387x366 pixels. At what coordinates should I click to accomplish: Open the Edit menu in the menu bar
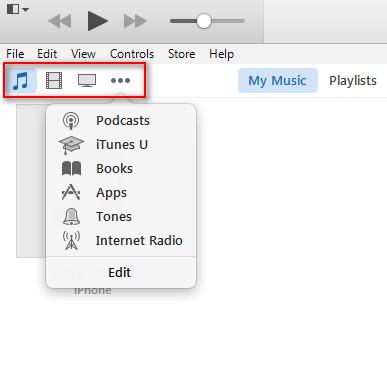pos(47,54)
